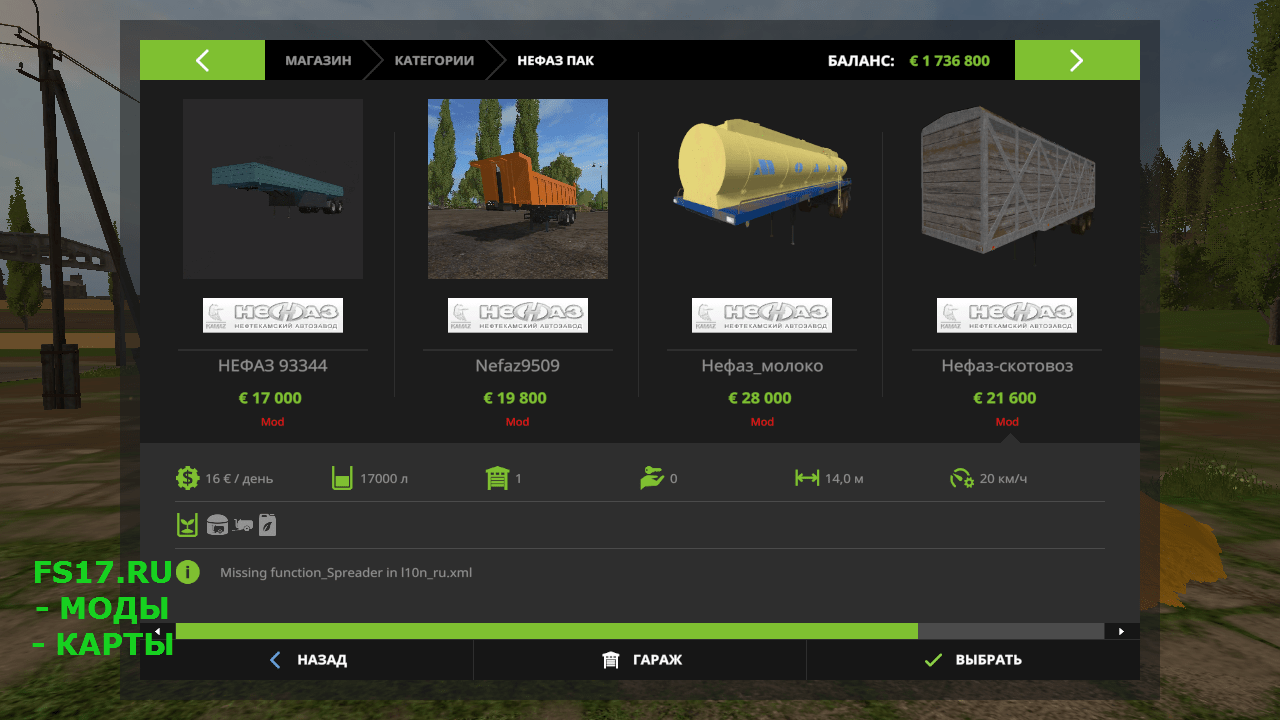Viewport: 1280px width, 720px height.
Task: Select НЕФАЗ 93344 trailer thumbnail
Action: (273, 189)
